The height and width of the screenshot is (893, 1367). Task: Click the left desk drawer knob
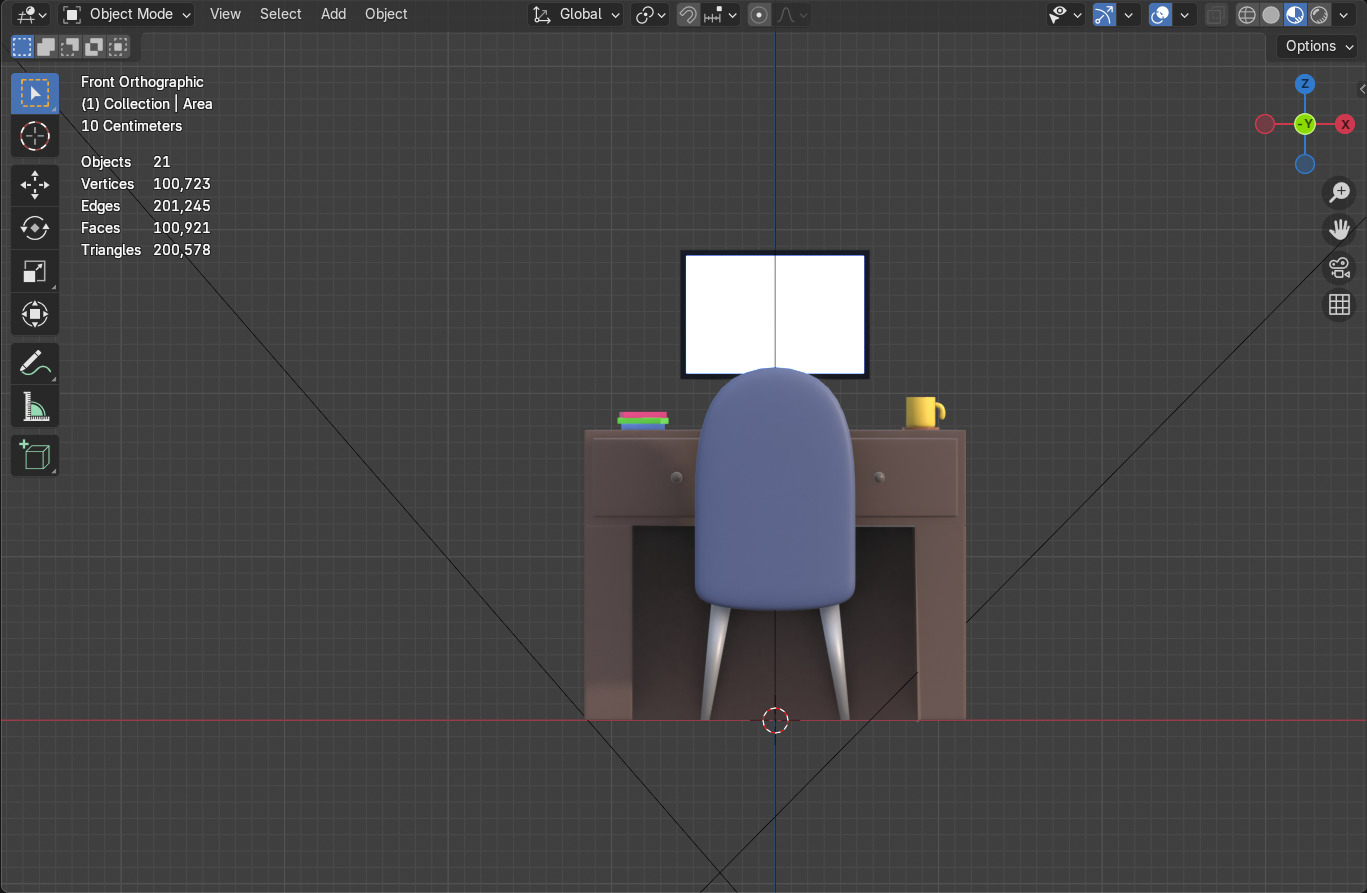pyautogui.click(x=676, y=478)
